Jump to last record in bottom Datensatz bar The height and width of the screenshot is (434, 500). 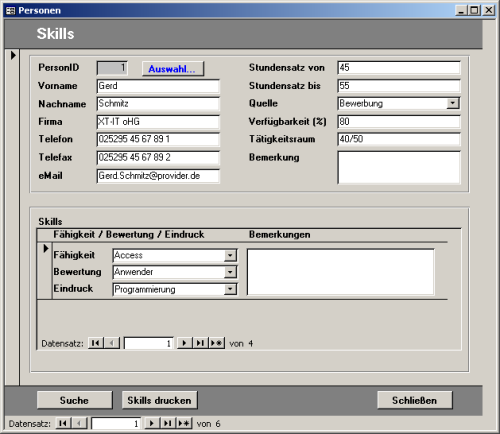168,423
